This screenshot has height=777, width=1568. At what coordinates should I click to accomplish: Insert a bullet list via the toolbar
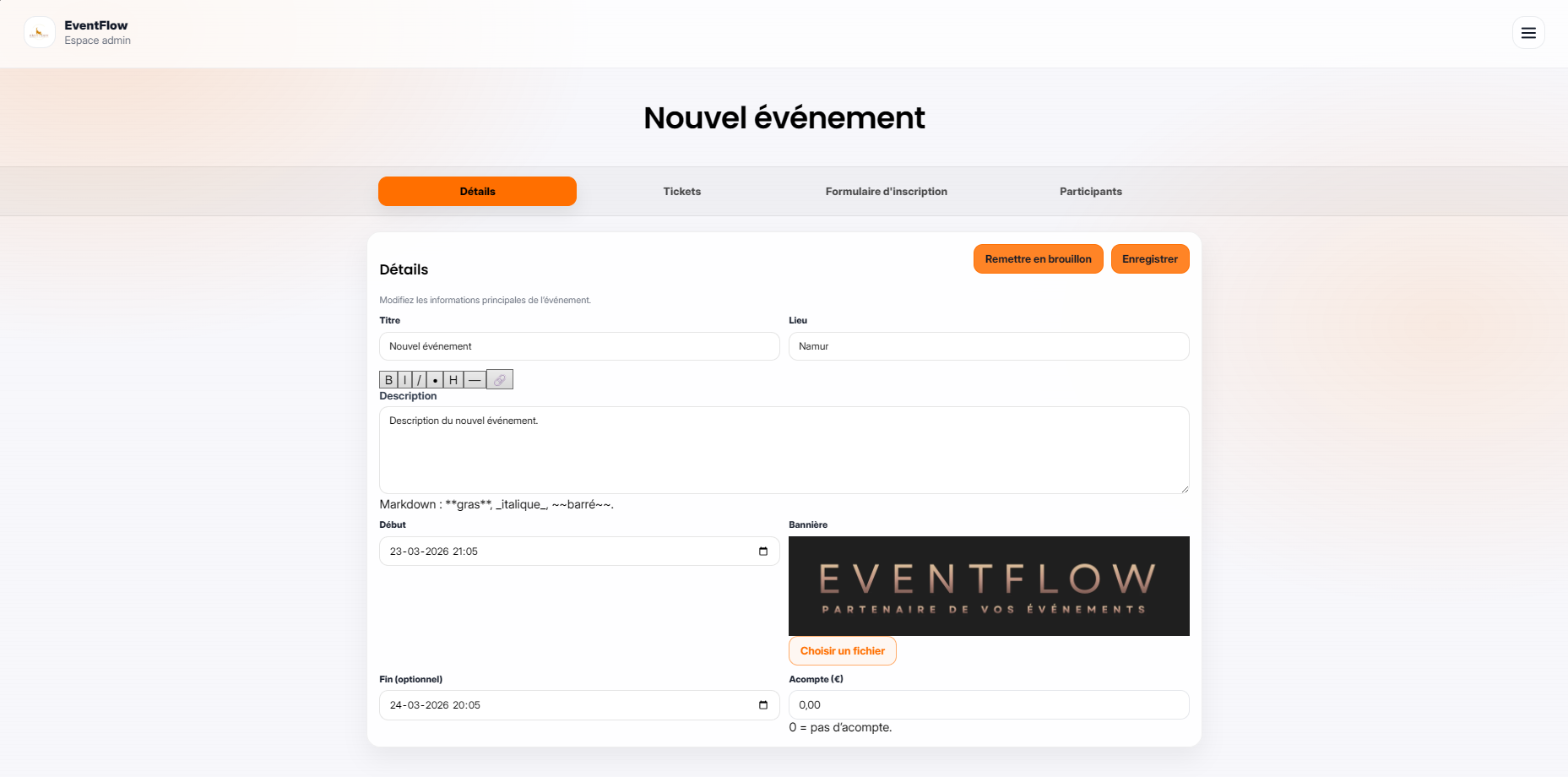434,379
